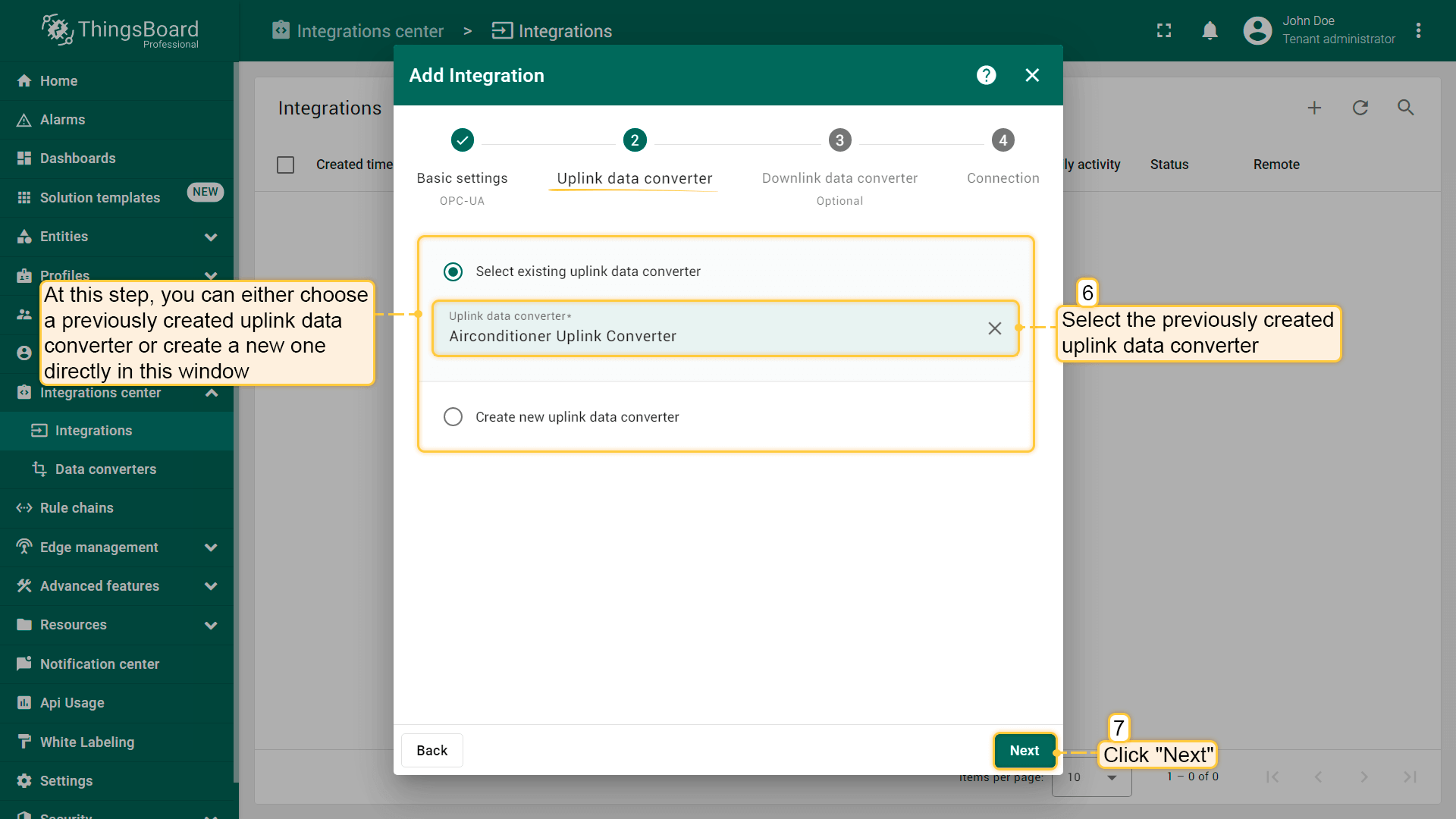Click the add integration plus icon

(x=1314, y=108)
